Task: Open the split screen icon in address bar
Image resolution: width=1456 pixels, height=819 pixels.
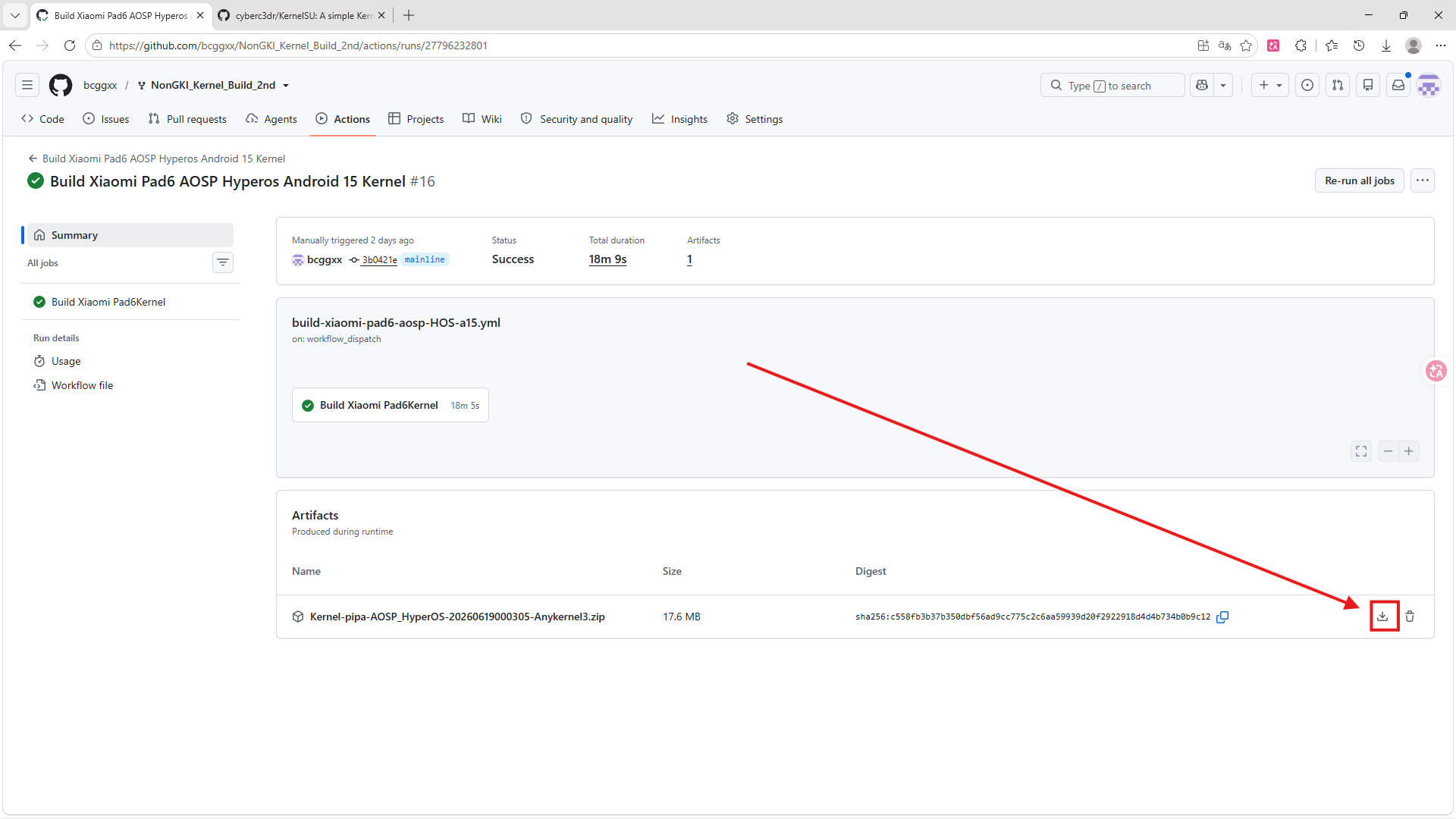Action: tap(1203, 45)
